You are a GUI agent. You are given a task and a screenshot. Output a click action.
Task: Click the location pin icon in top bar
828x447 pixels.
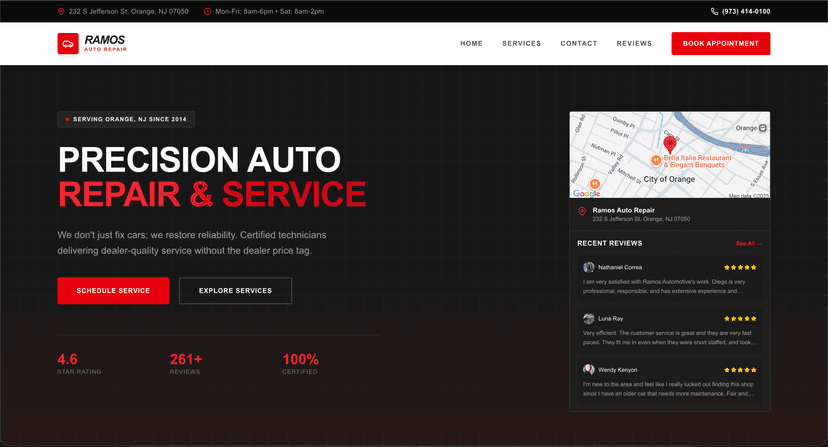click(x=61, y=12)
